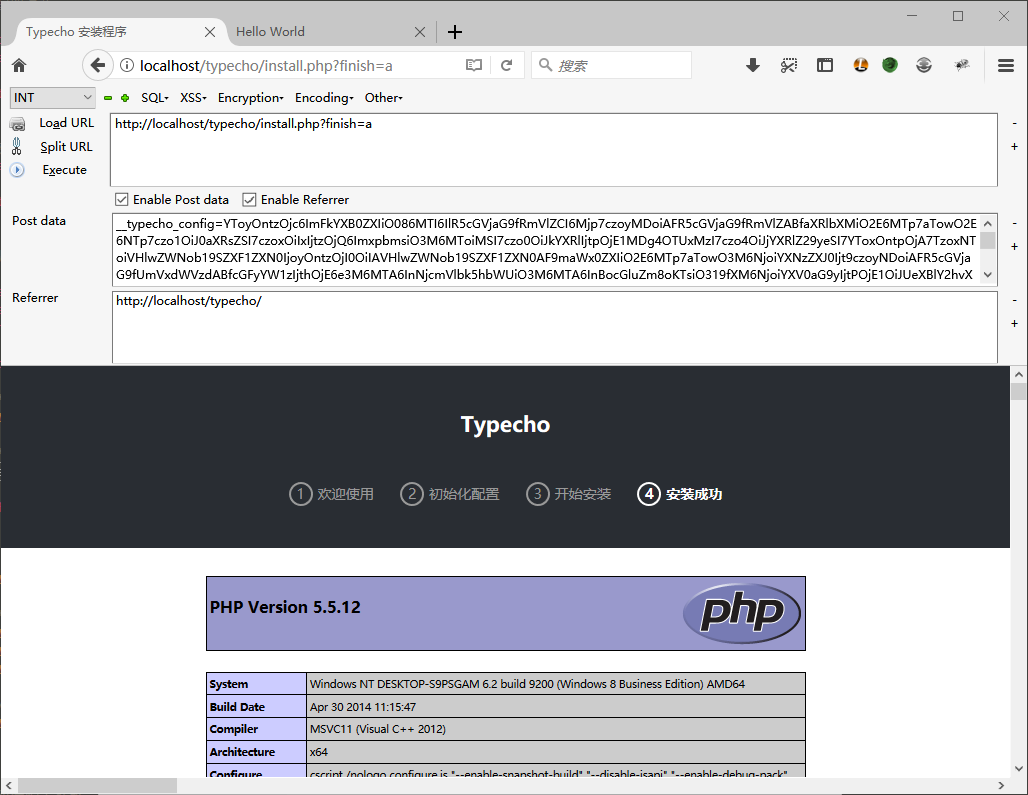Click the Execute play icon
This screenshot has height=795, width=1028.
coord(17,170)
